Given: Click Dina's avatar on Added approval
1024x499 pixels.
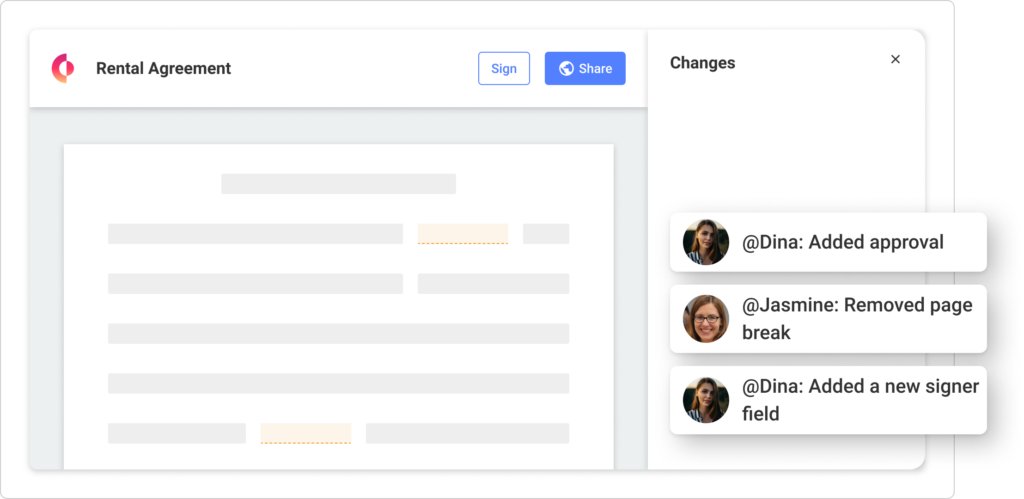Looking at the screenshot, I should pos(706,242).
